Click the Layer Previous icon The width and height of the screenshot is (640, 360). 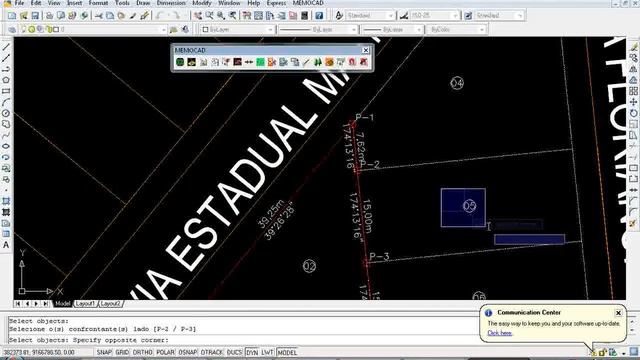coord(185,30)
